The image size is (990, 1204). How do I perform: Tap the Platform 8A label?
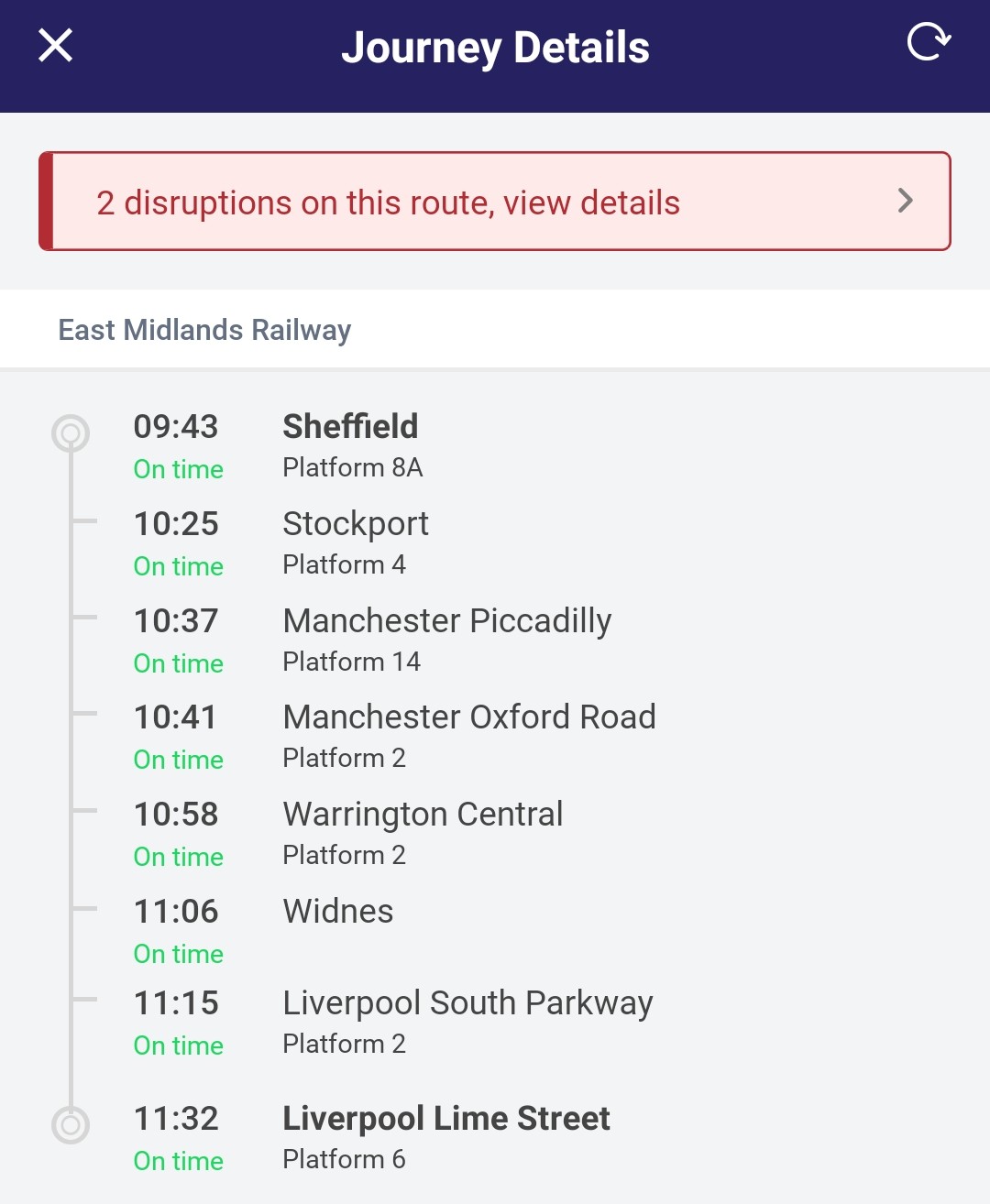[x=353, y=468]
